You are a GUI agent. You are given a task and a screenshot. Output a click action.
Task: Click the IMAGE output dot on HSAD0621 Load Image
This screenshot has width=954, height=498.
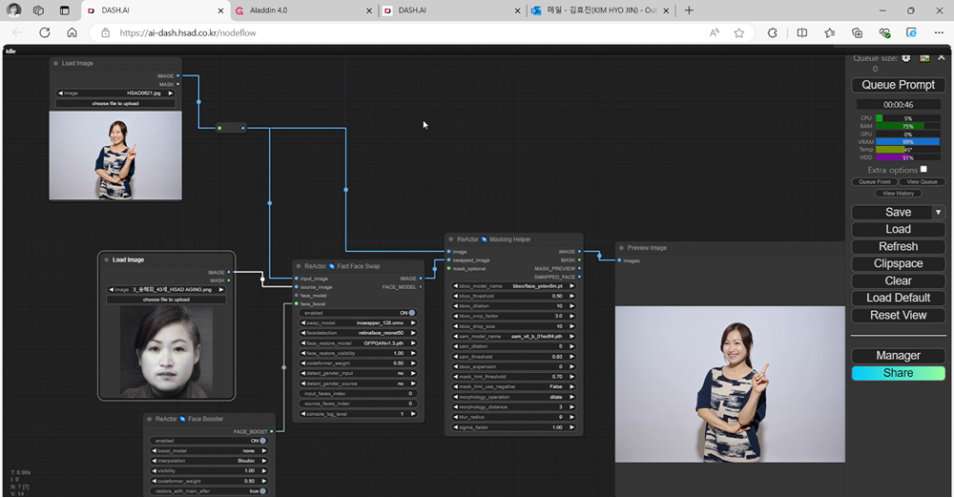coord(178,76)
